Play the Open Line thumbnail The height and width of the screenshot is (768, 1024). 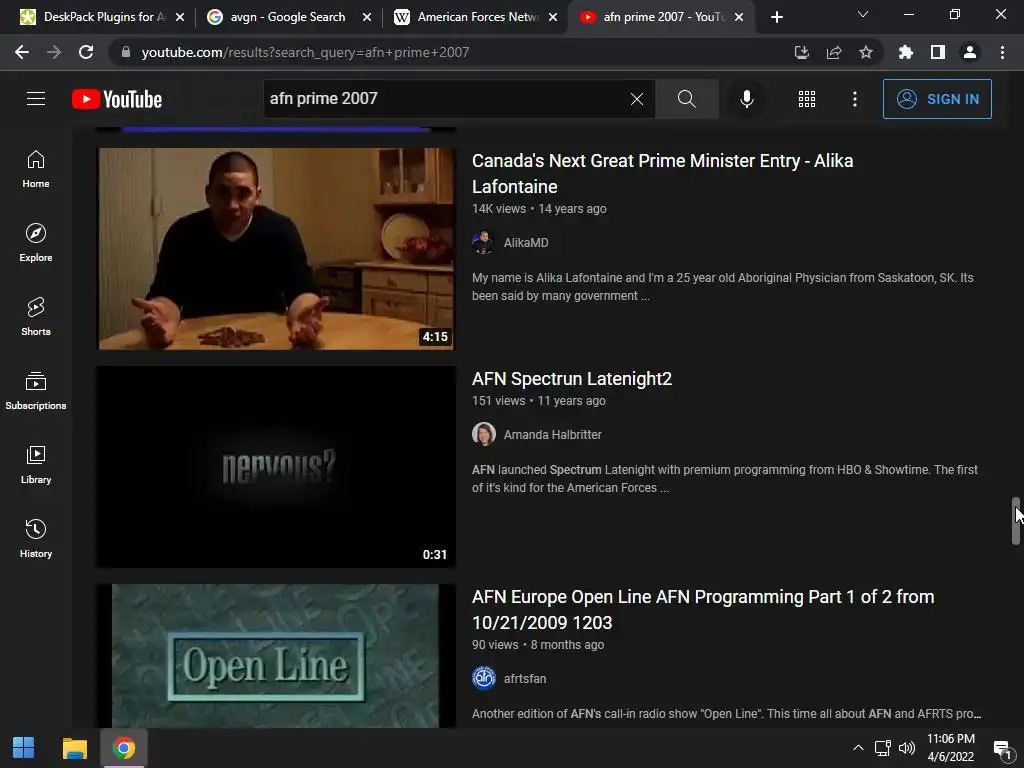277,656
